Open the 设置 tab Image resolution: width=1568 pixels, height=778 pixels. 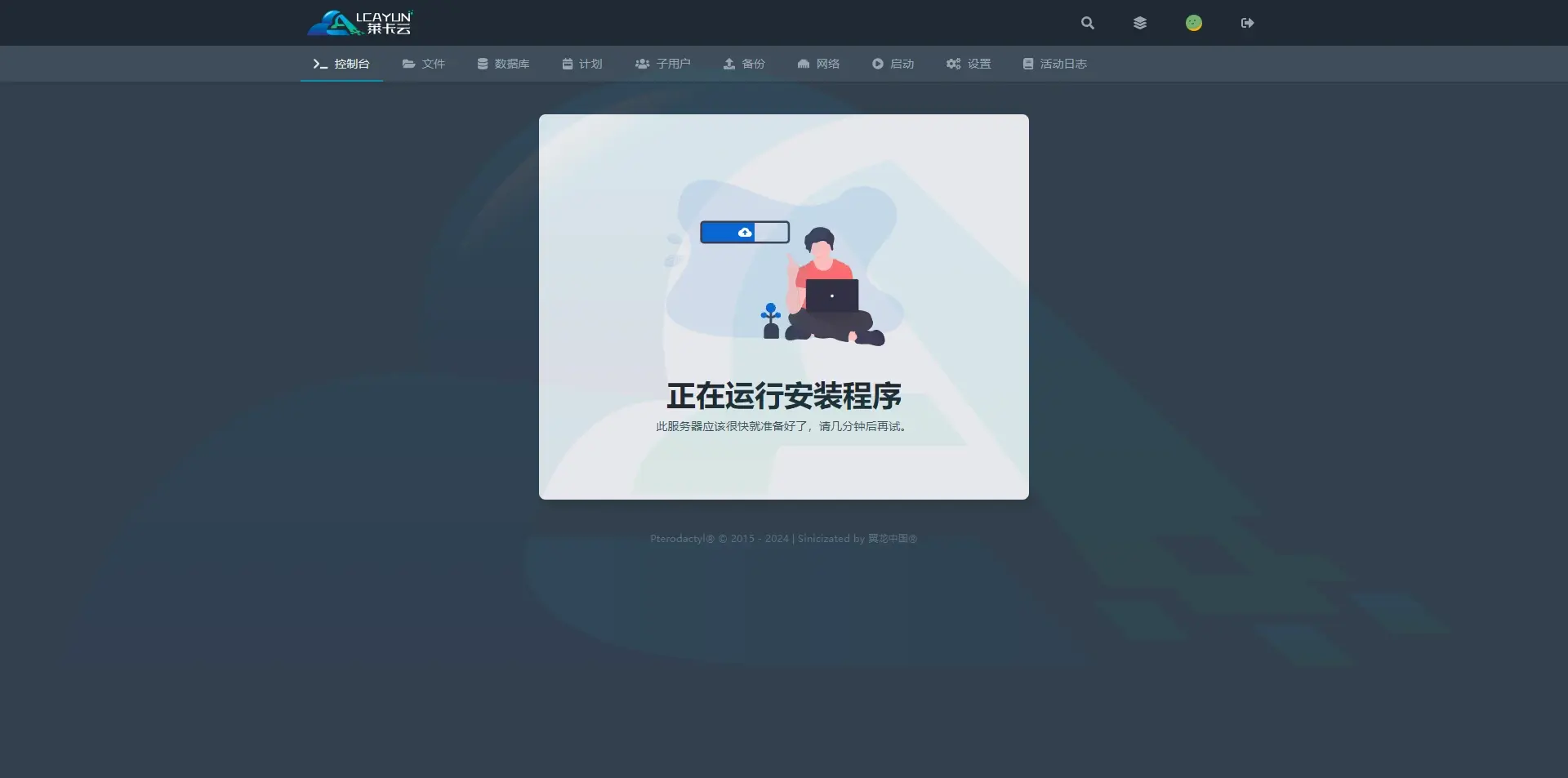[x=969, y=64]
